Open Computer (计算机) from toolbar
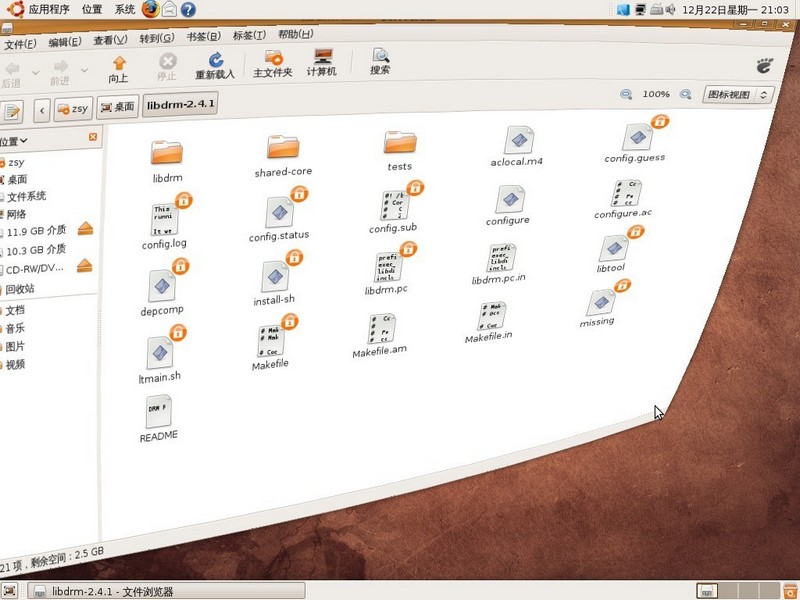The image size is (800, 600). click(x=322, y=62)
